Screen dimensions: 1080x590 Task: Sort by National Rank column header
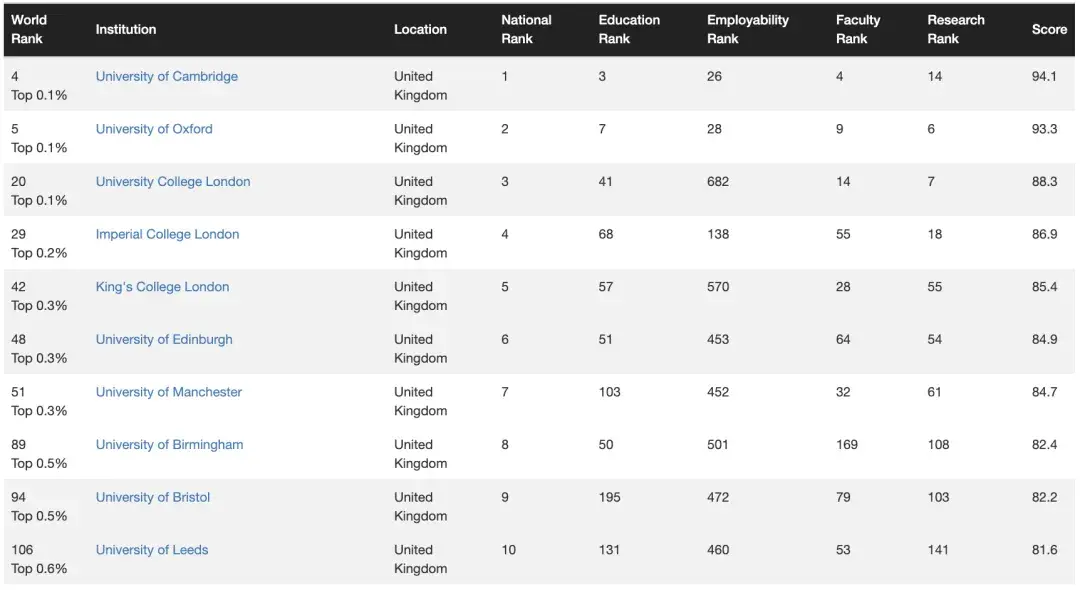coord(526,29)
